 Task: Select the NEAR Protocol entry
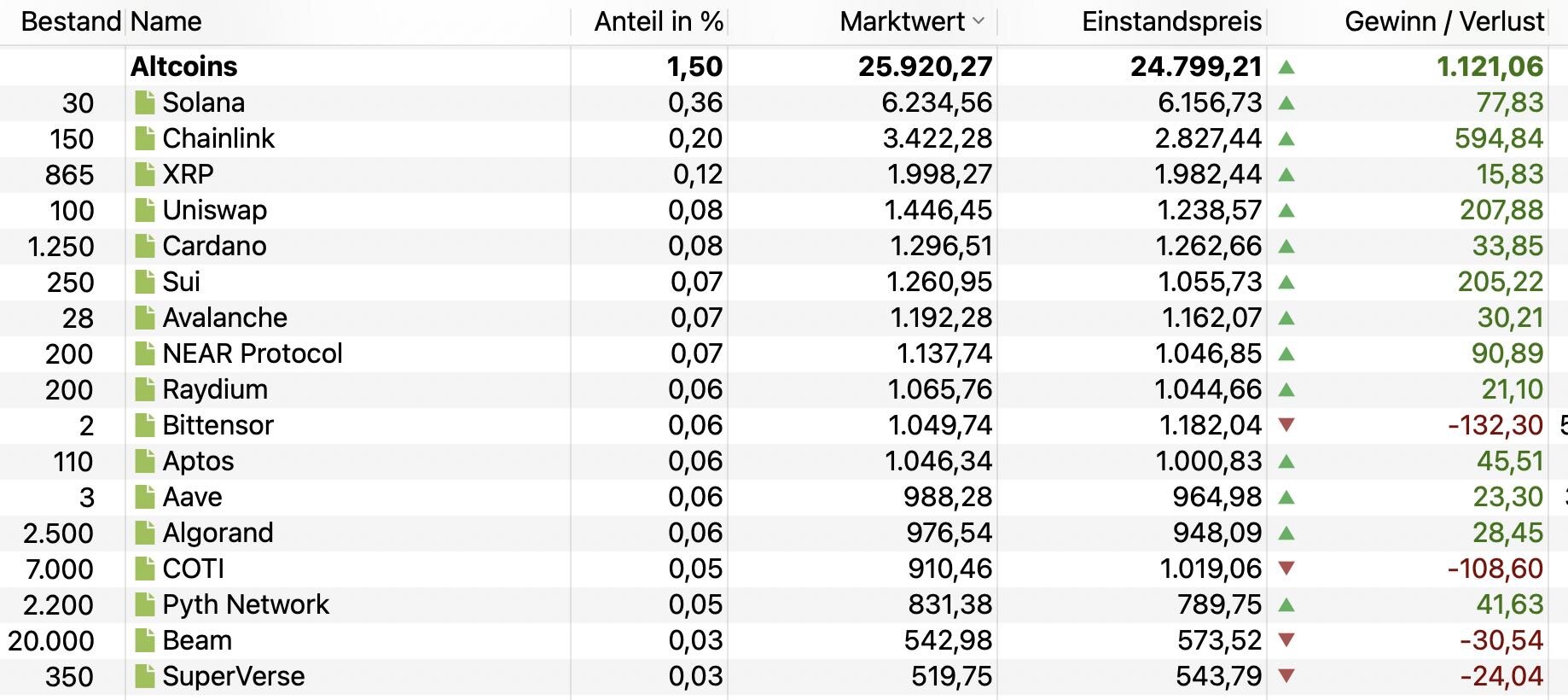pyautogui.click(x=252, y=353)
